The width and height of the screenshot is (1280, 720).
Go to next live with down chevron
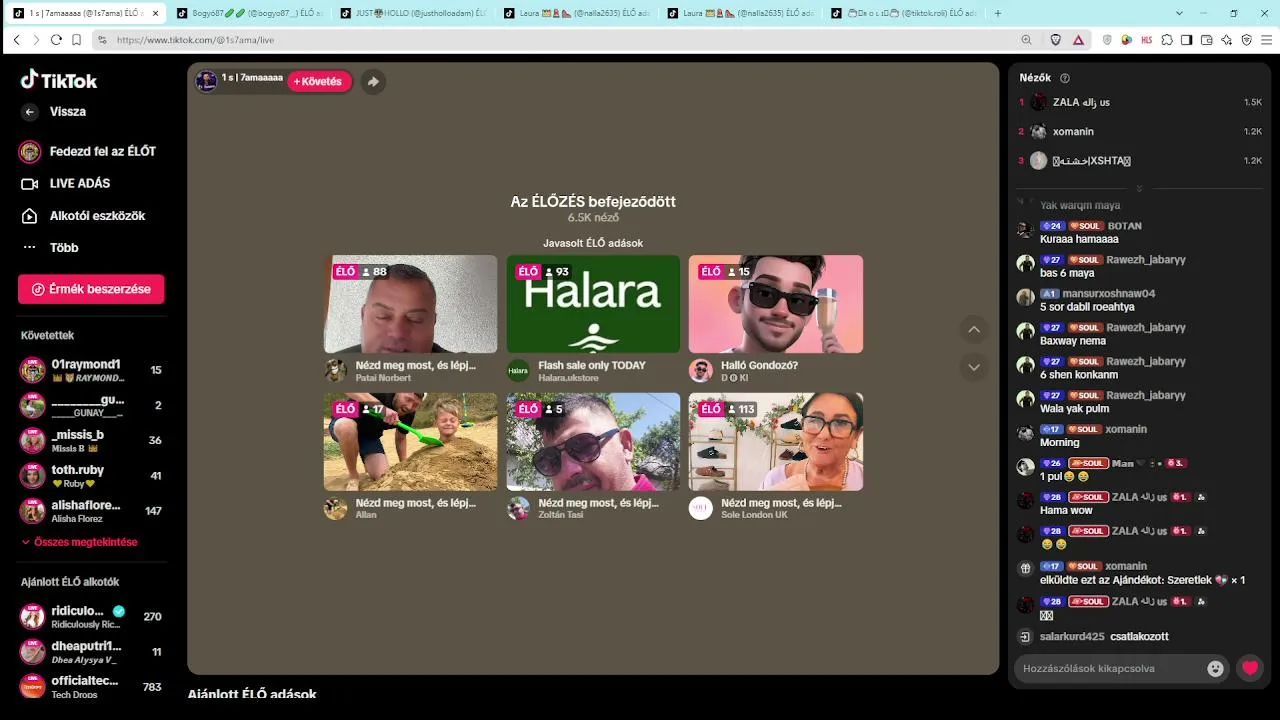click(x=974, y=367)
